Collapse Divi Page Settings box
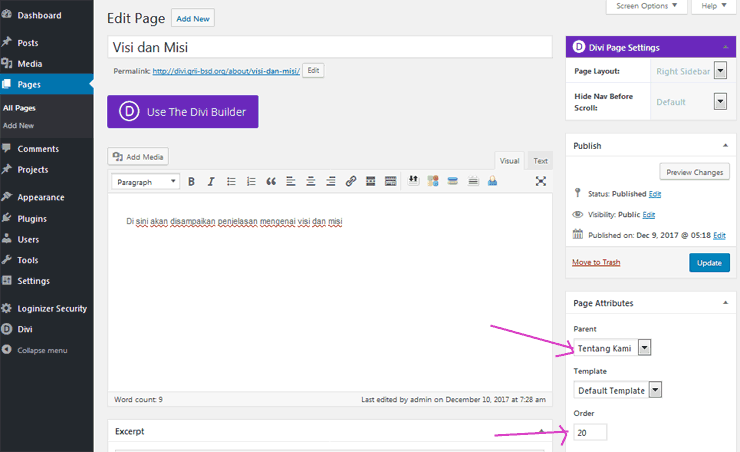The width and height of the screenshot is (740, 452). tap(725, 47)
